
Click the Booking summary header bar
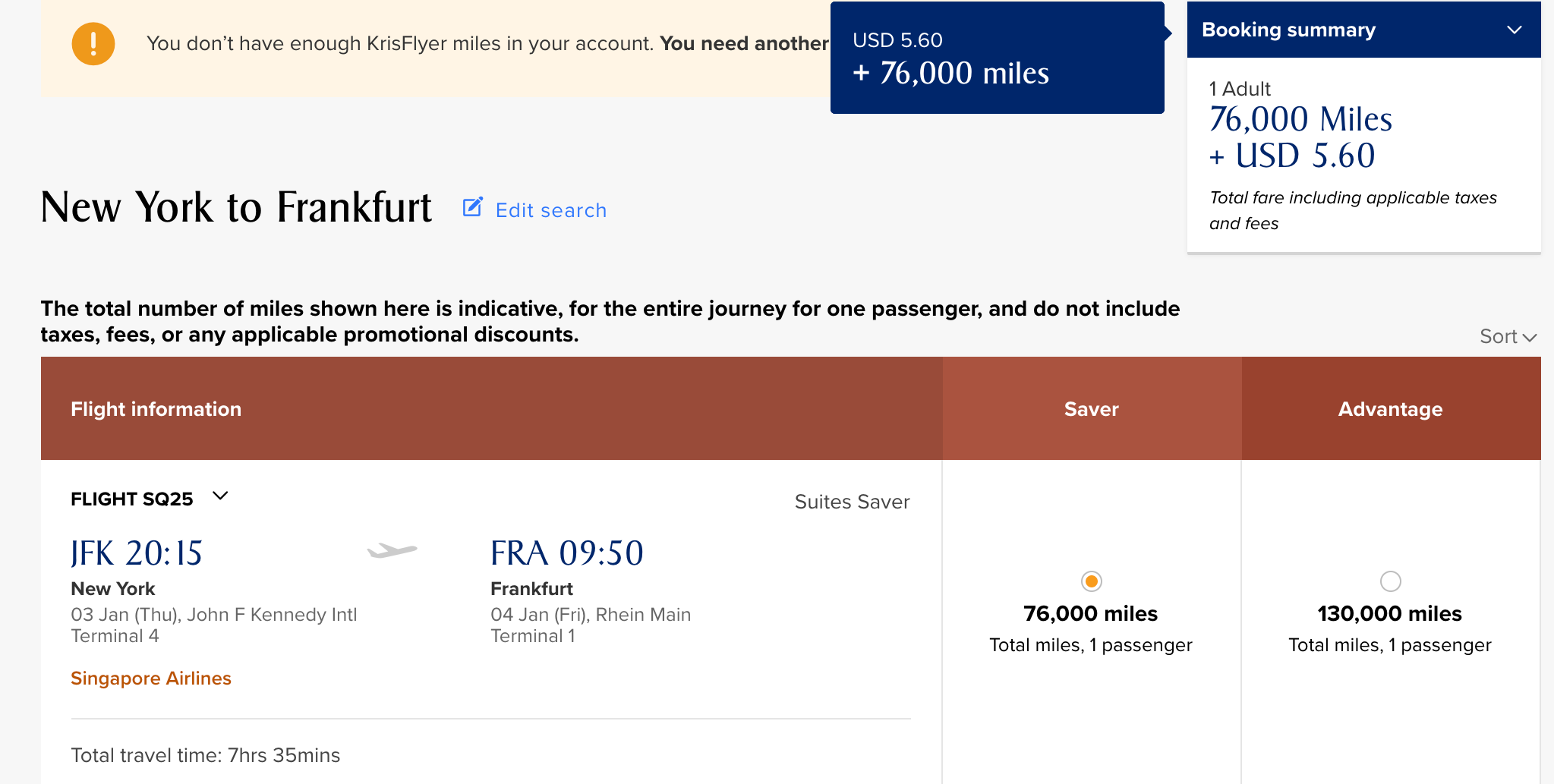[x=1363, y=30]
